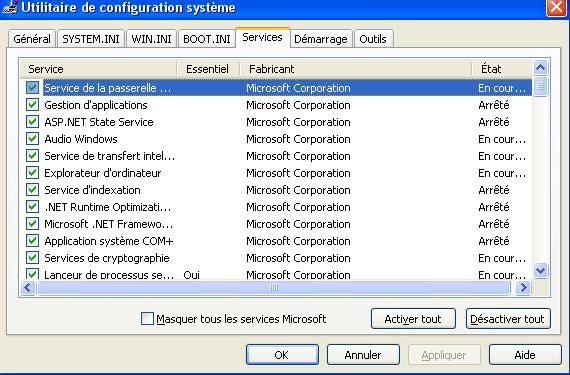The height and width of the screenshot is (375, 570).
Task: Select the Services de cryptographie row
Action: click(276, 258)
